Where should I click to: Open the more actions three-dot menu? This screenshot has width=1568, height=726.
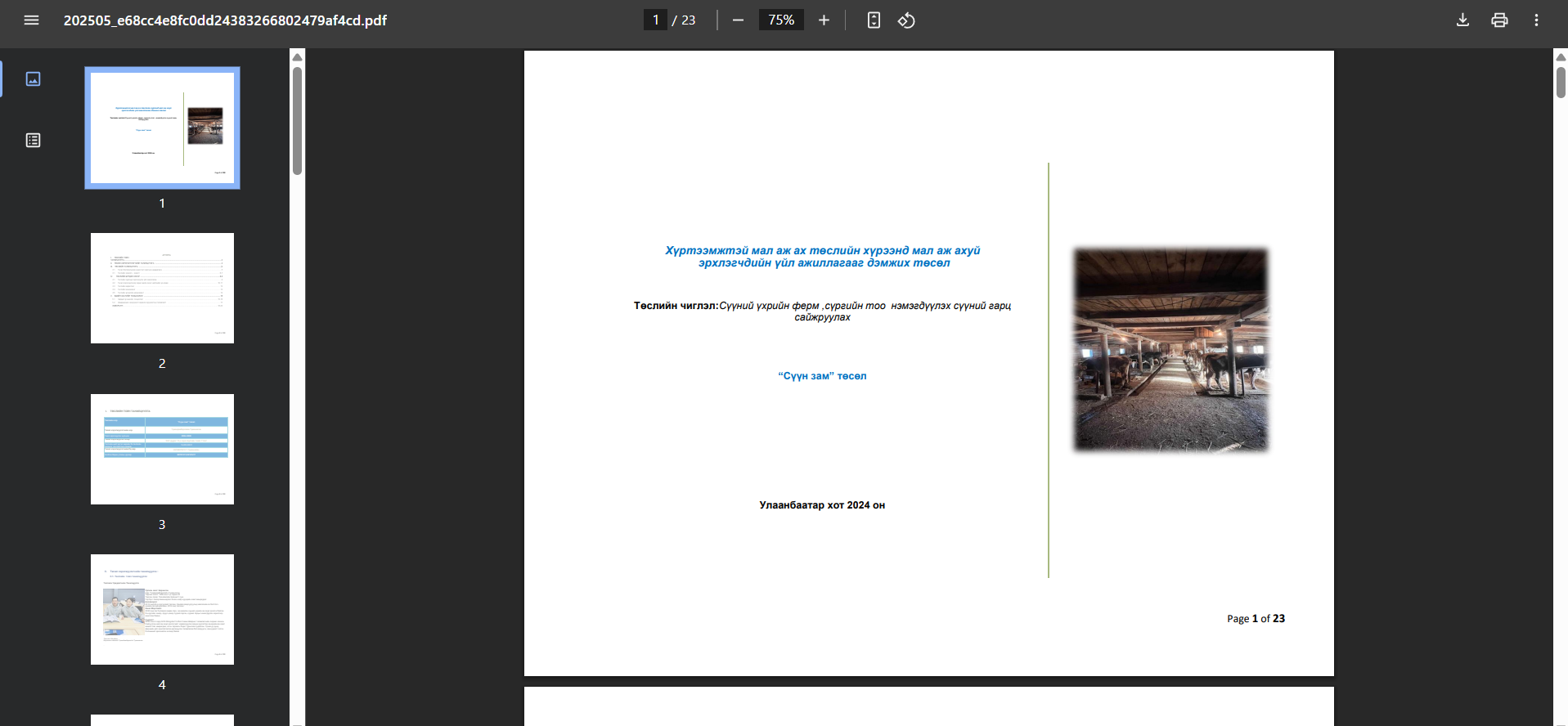pos(1536,20)
